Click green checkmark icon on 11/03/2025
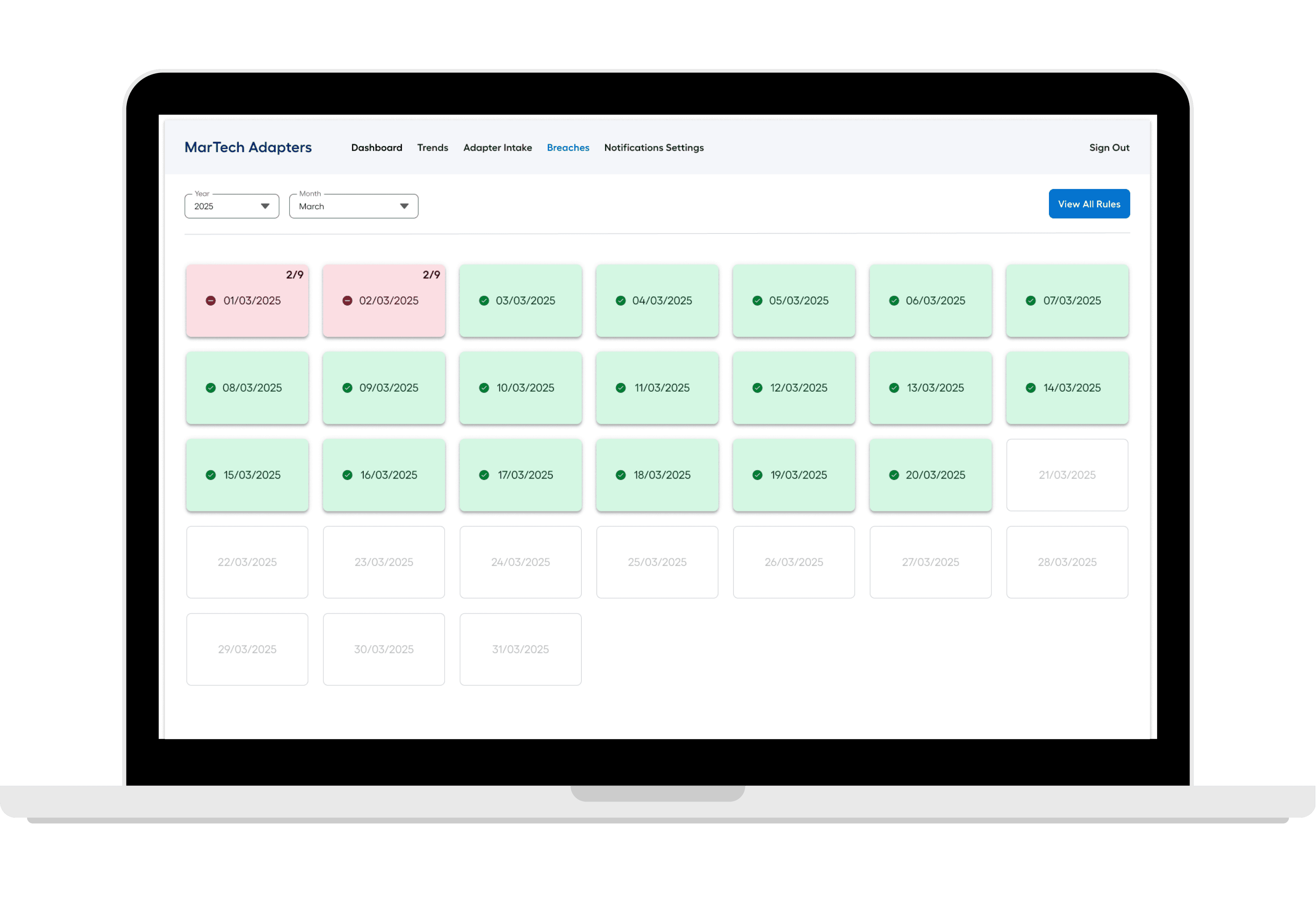The image size is (1316, 915). click(x=620, y=388)
